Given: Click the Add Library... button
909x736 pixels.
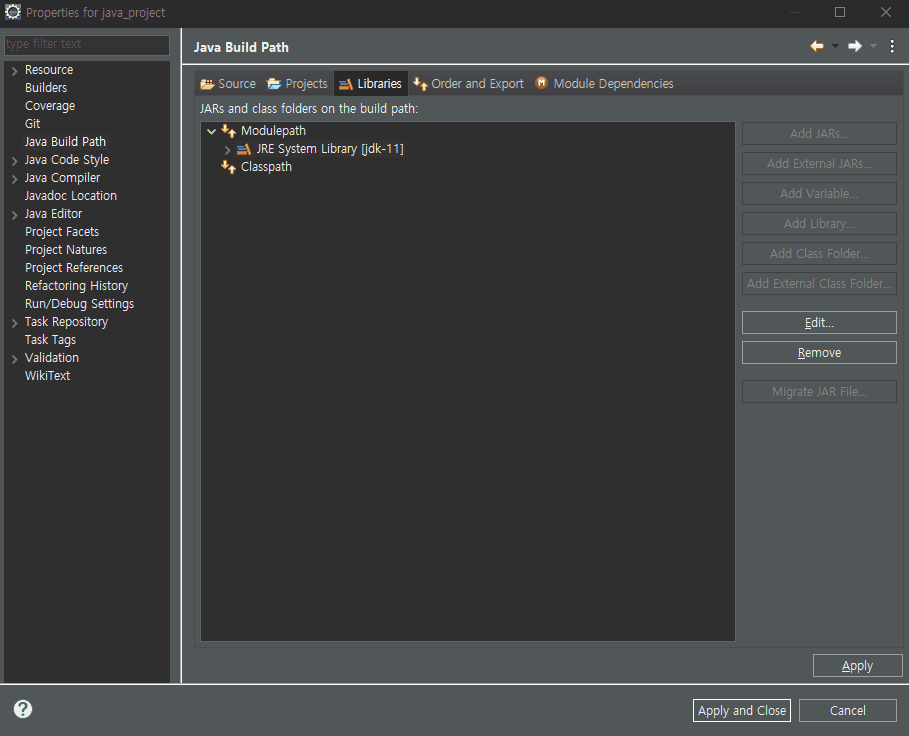Looking at the screenshot, I should tap(819, 224).
